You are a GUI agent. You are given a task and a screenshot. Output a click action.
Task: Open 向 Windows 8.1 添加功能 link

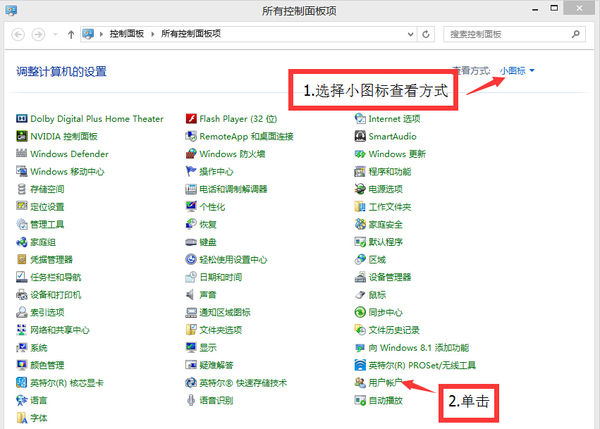point(419,347)
